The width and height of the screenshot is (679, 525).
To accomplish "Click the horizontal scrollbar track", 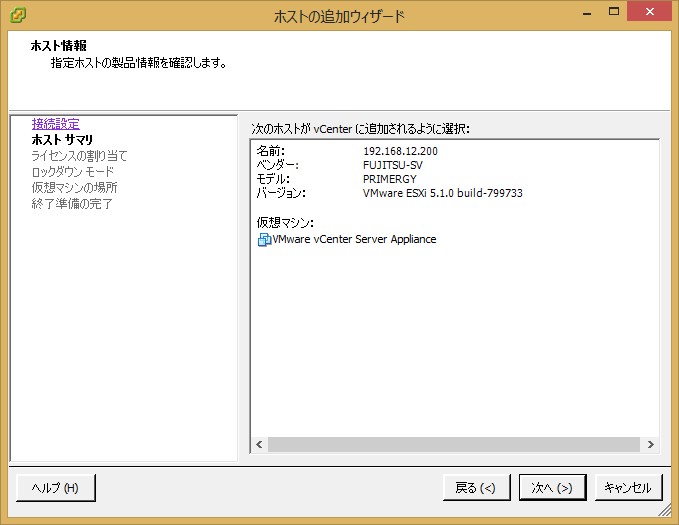I will (x=454, y=444).
